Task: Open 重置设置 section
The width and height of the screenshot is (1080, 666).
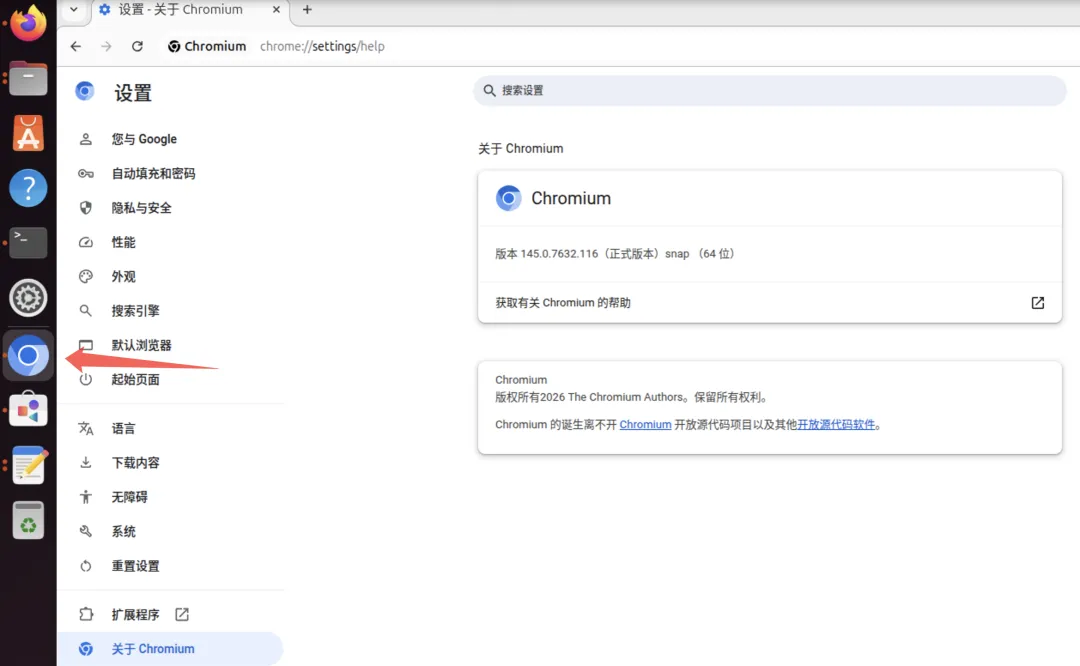Action: [171, 566]
